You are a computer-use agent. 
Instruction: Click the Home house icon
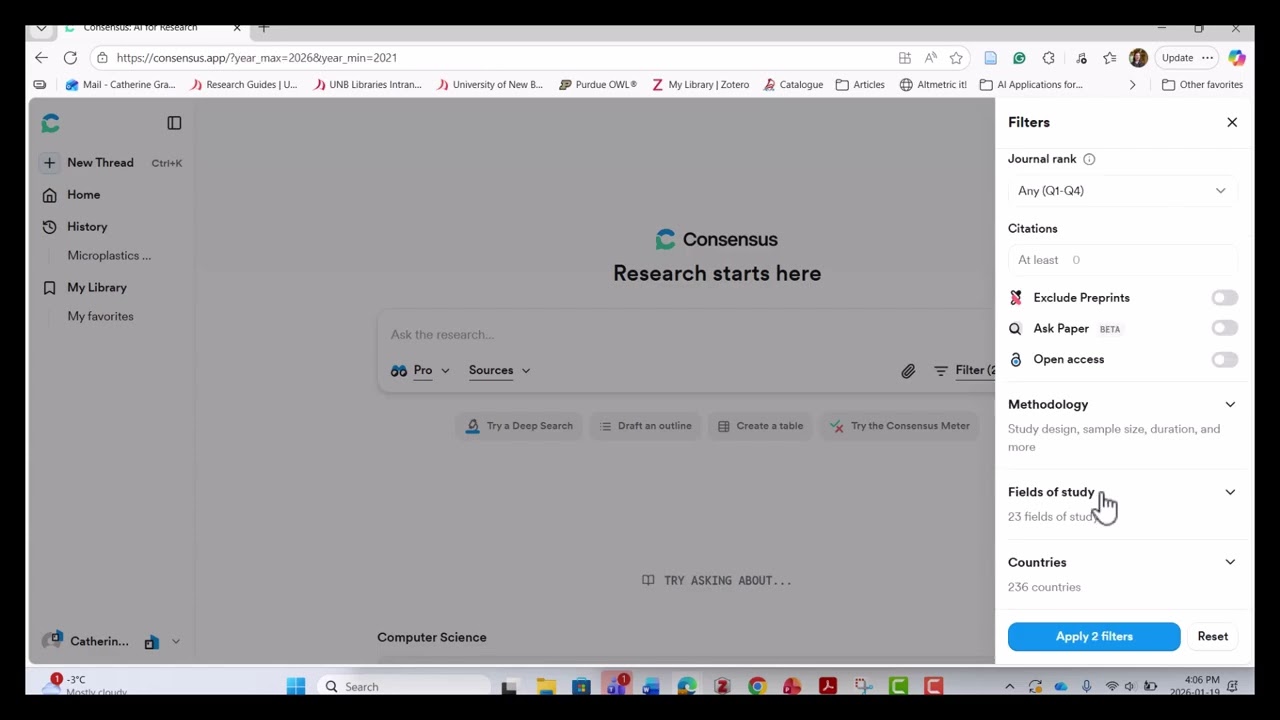click(49, 195)
